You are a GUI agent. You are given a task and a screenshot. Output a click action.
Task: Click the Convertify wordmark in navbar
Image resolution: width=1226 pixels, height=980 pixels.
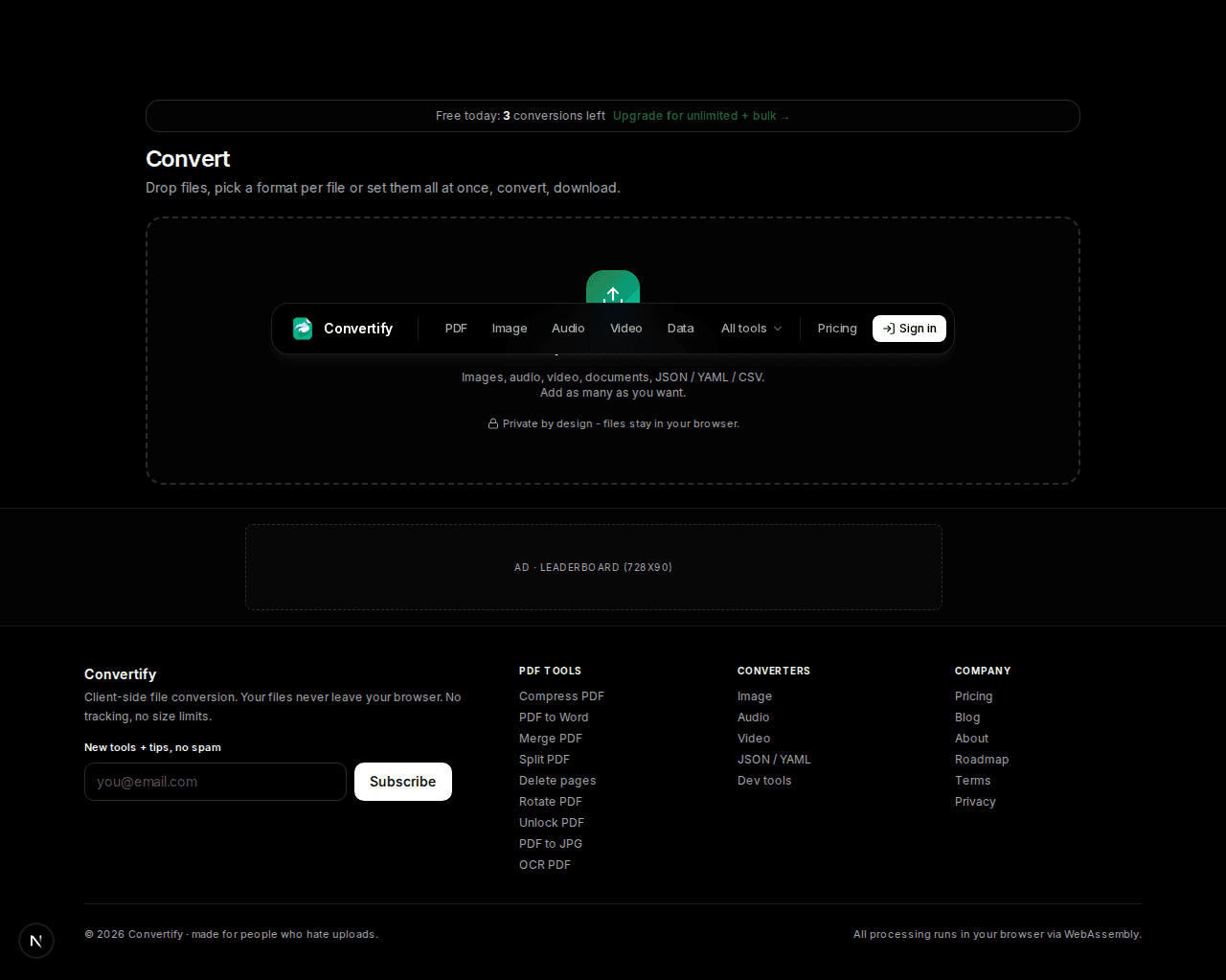[358, 329]
